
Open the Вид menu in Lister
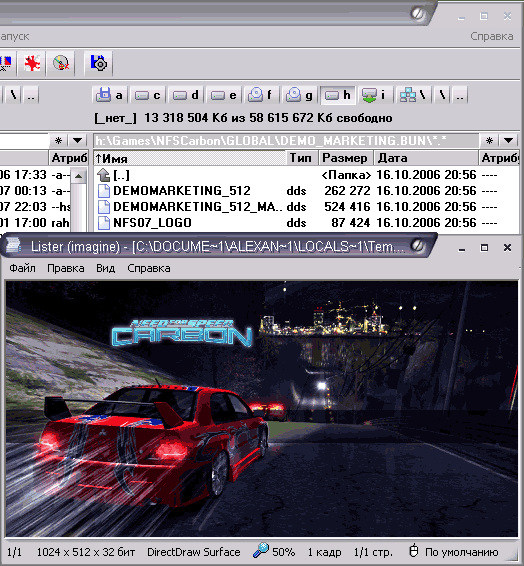pyautogui.click(x=105, y=268)
